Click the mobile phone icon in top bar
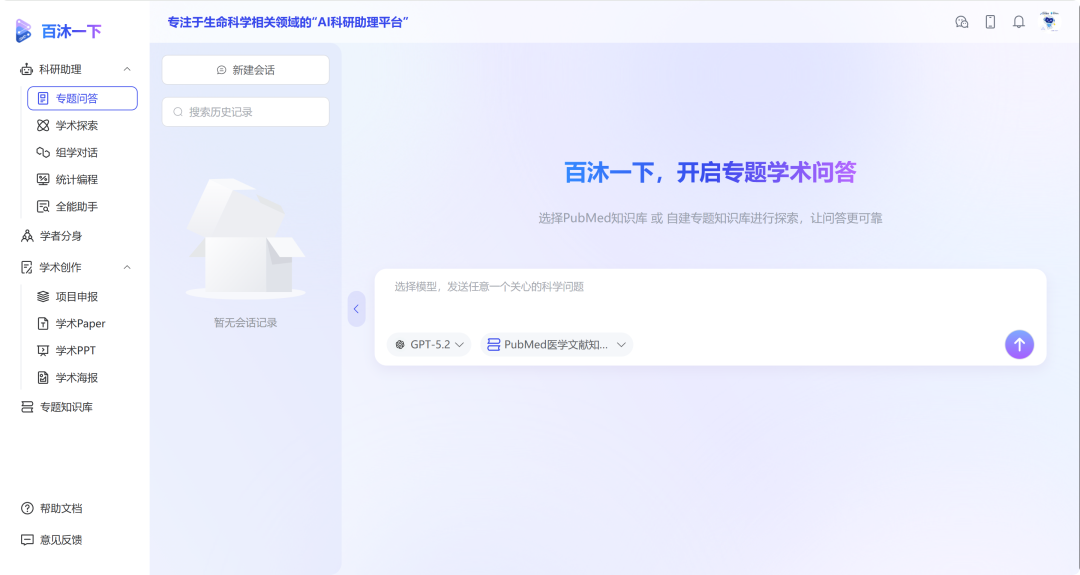Image resolution: width=1080 pixels, height=575 pixels. pyautogui.click(x=990, y=22)
